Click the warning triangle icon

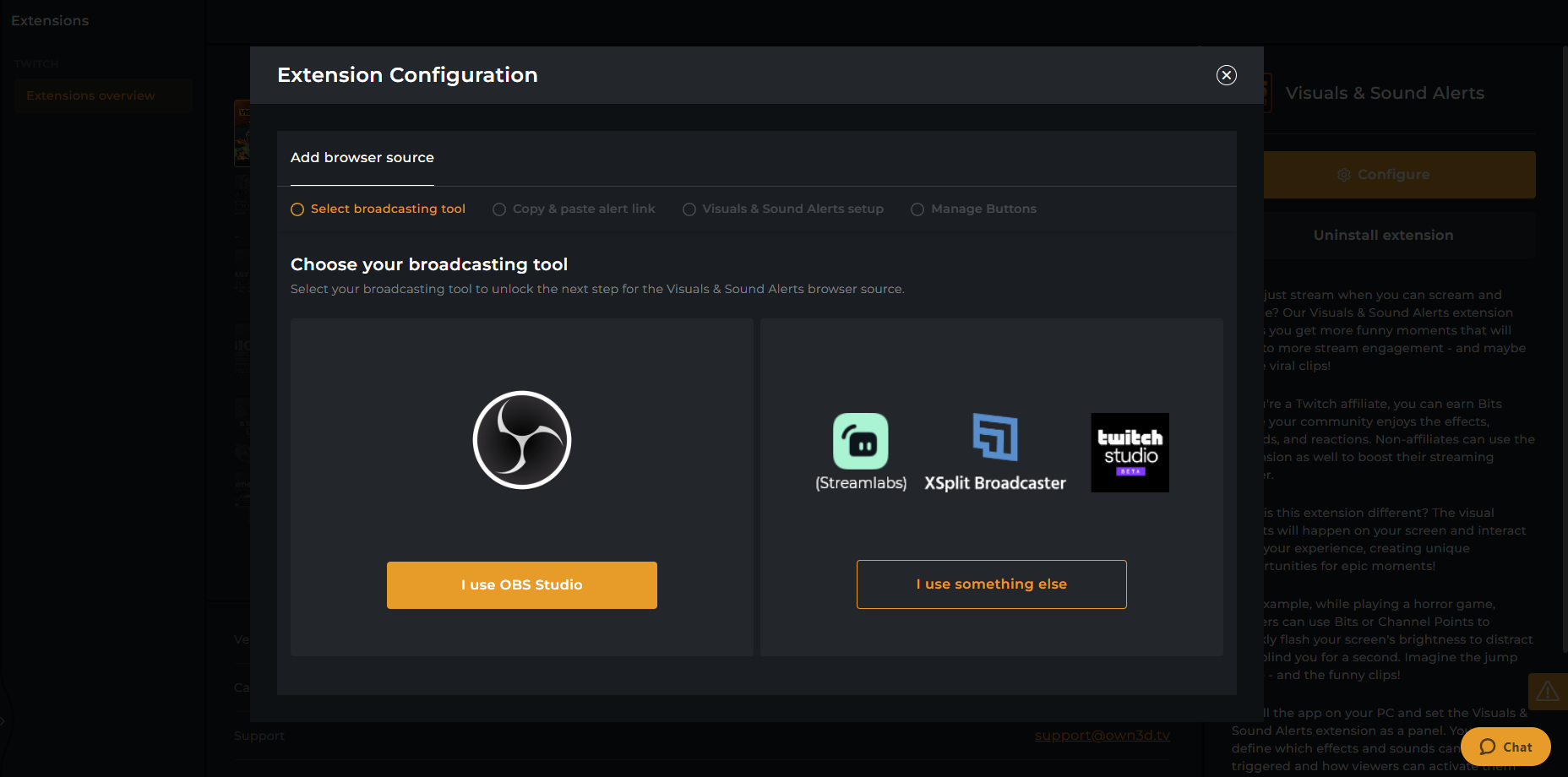[x=1548, y=692]
